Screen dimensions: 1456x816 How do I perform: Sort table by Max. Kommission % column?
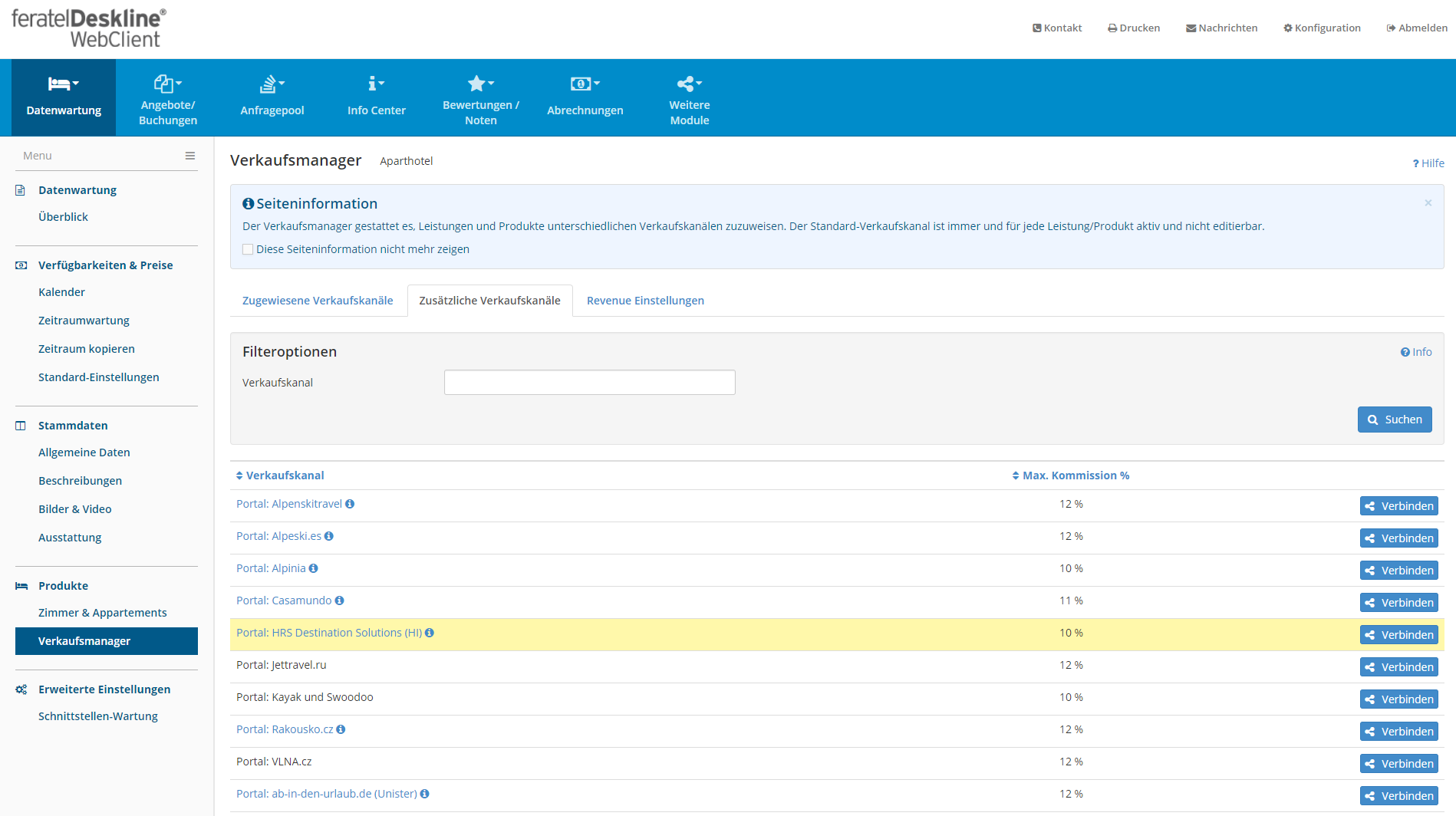pyautogui.click(x=1070, y=475)
